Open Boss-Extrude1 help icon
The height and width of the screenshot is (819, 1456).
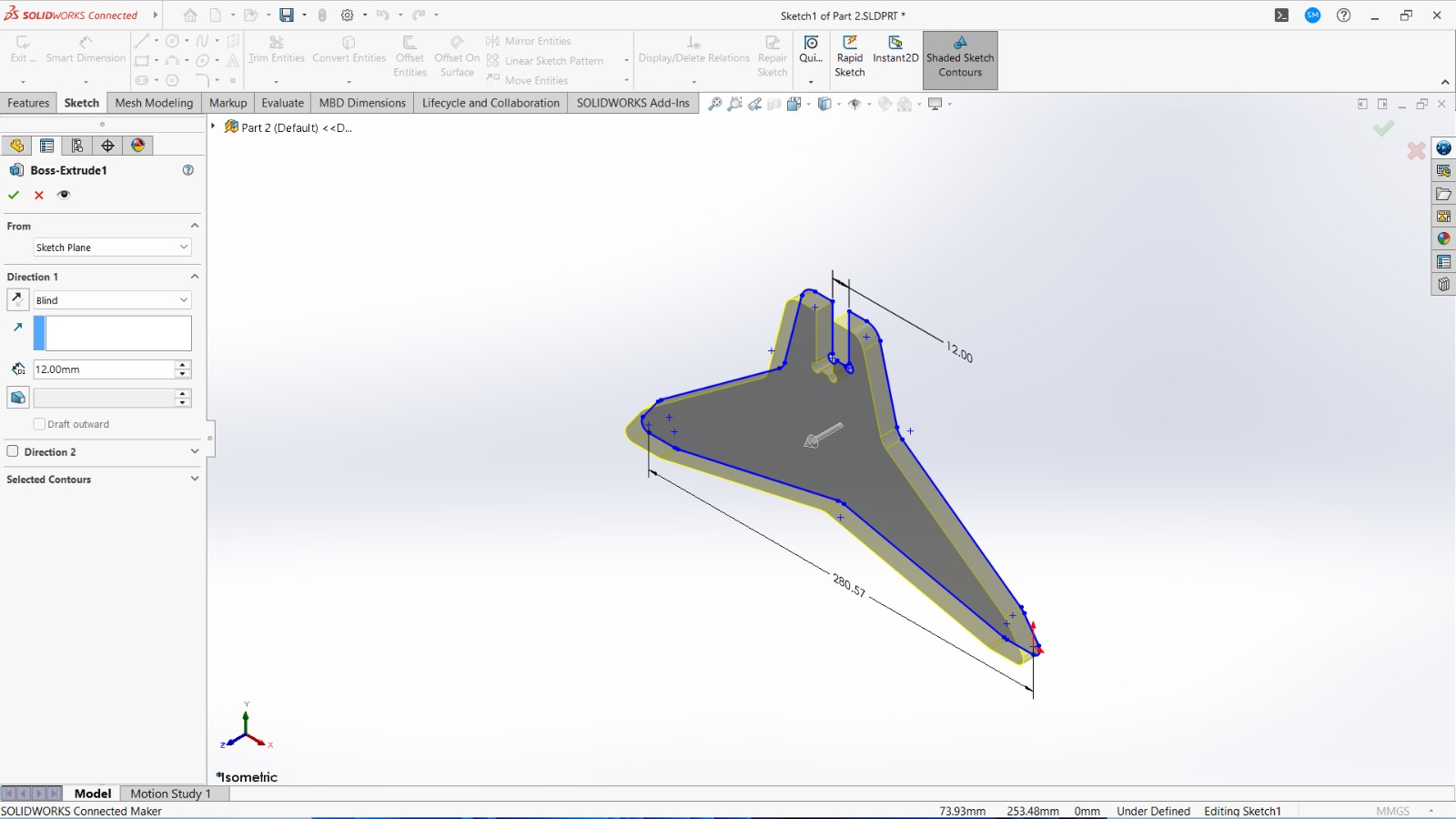(x=188, y=170)
